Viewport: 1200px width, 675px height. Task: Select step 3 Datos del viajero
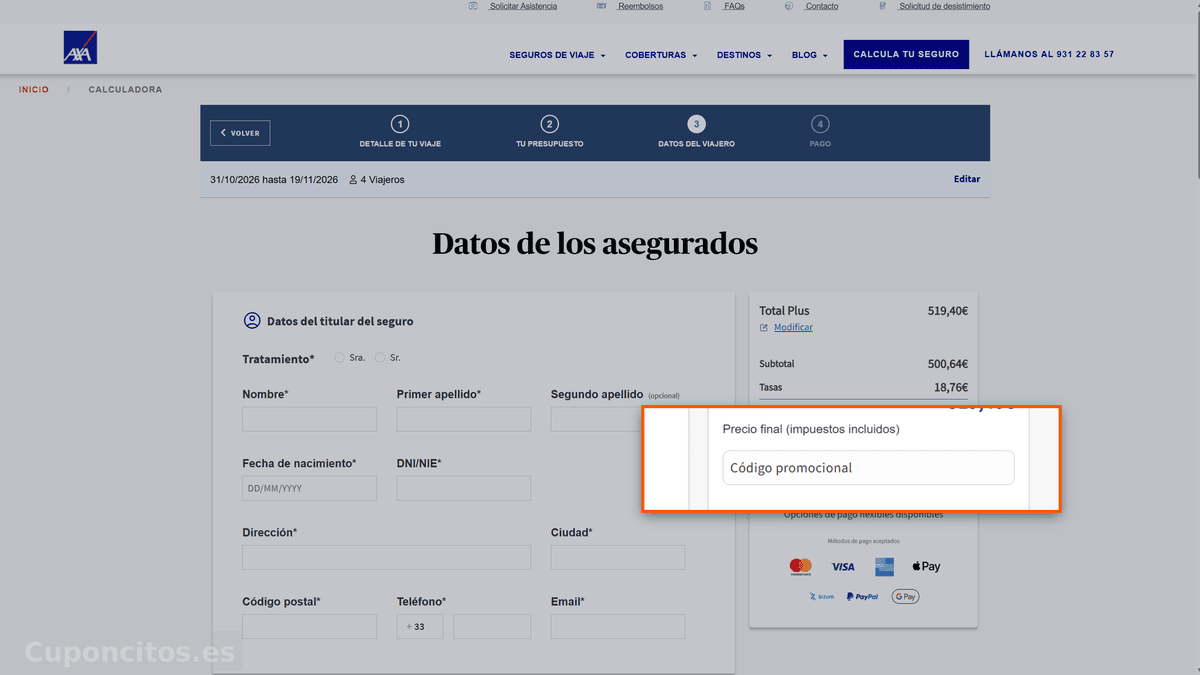coord(696,132)
